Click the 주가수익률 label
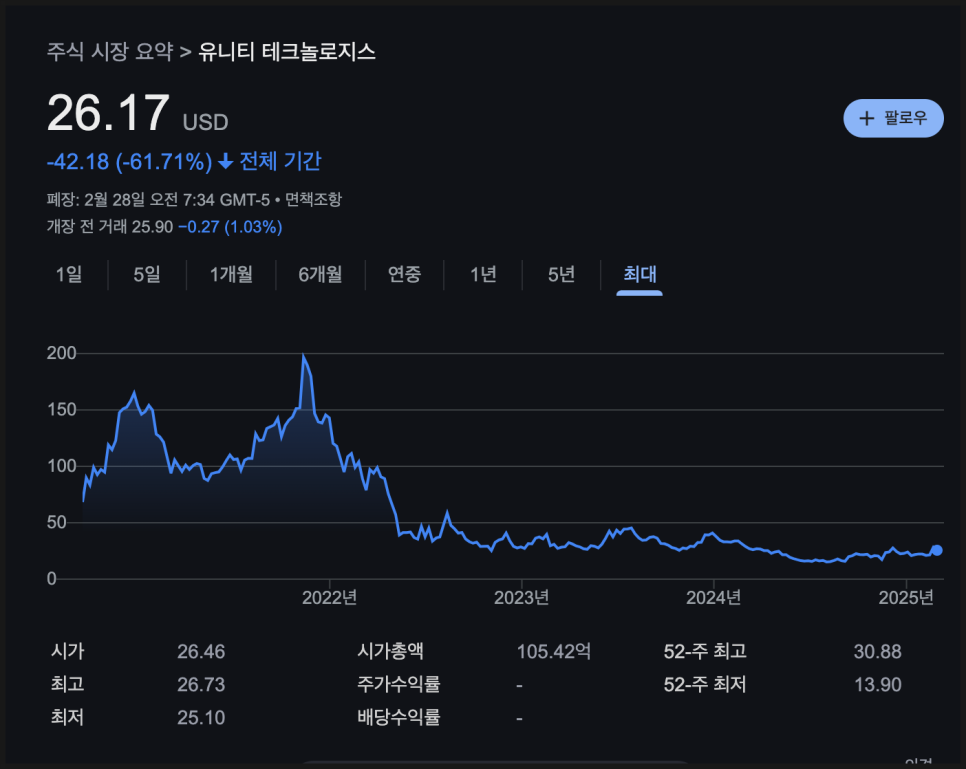The height and width of the screenshot is (769, 966). pos(399,684)
